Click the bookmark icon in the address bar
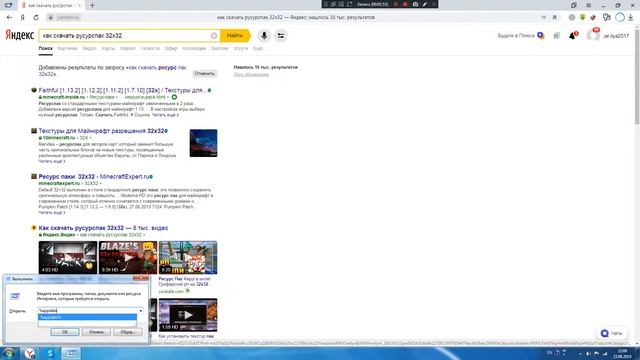This screenshot has height=360, width=640. 555,18
